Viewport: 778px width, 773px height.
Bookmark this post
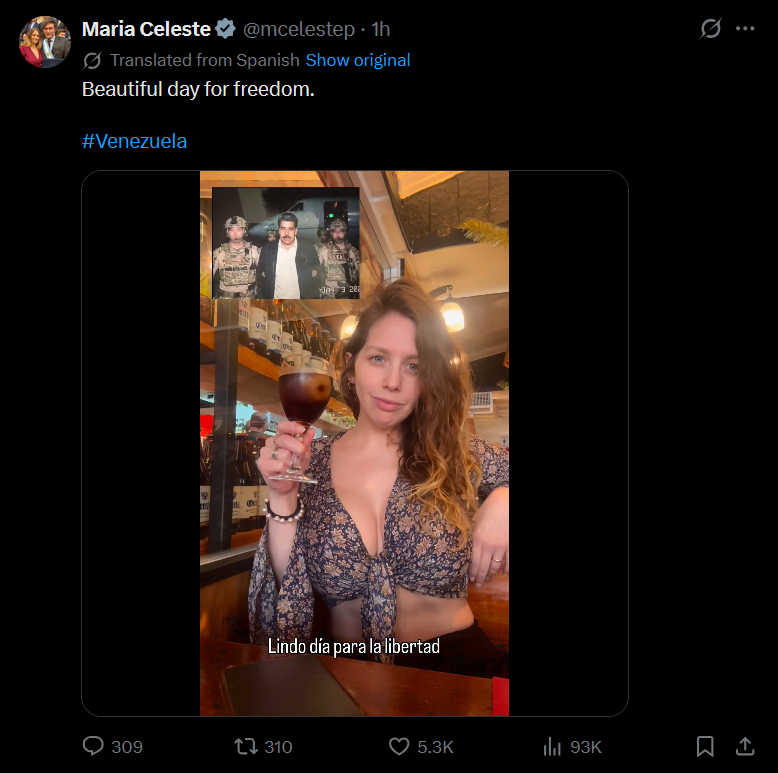point(705,746)
